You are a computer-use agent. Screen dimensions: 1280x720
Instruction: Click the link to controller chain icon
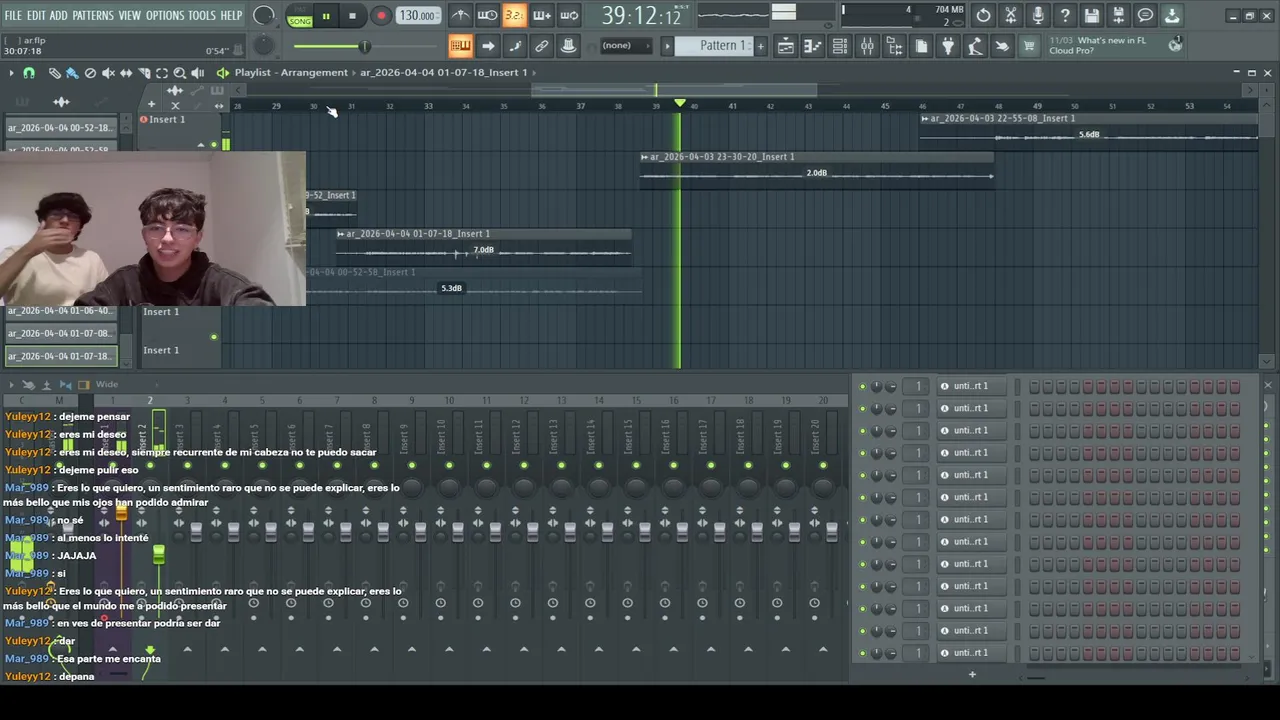click(541, 45)
